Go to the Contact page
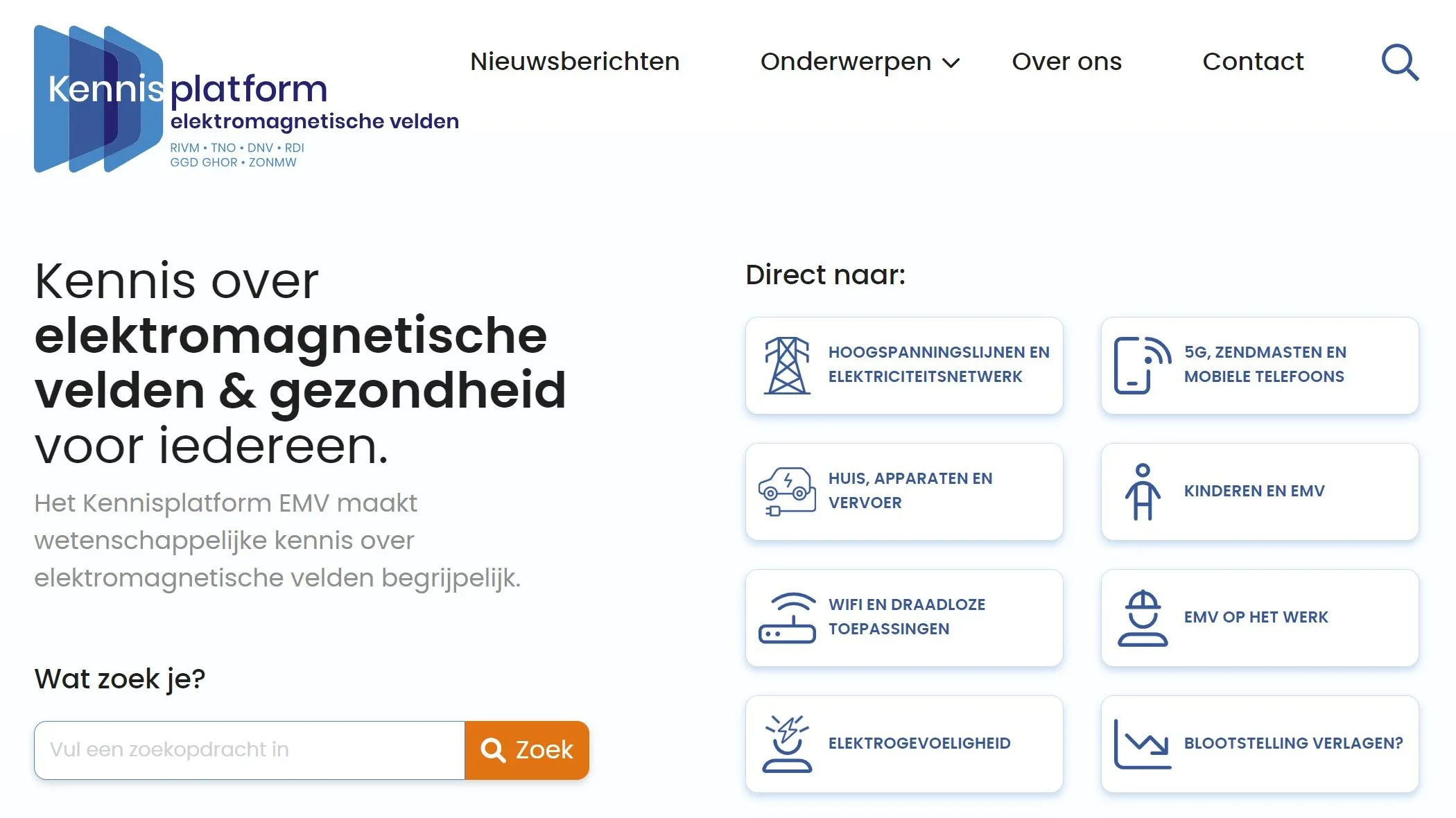The image size is (1456, 818). point(1253,62)
